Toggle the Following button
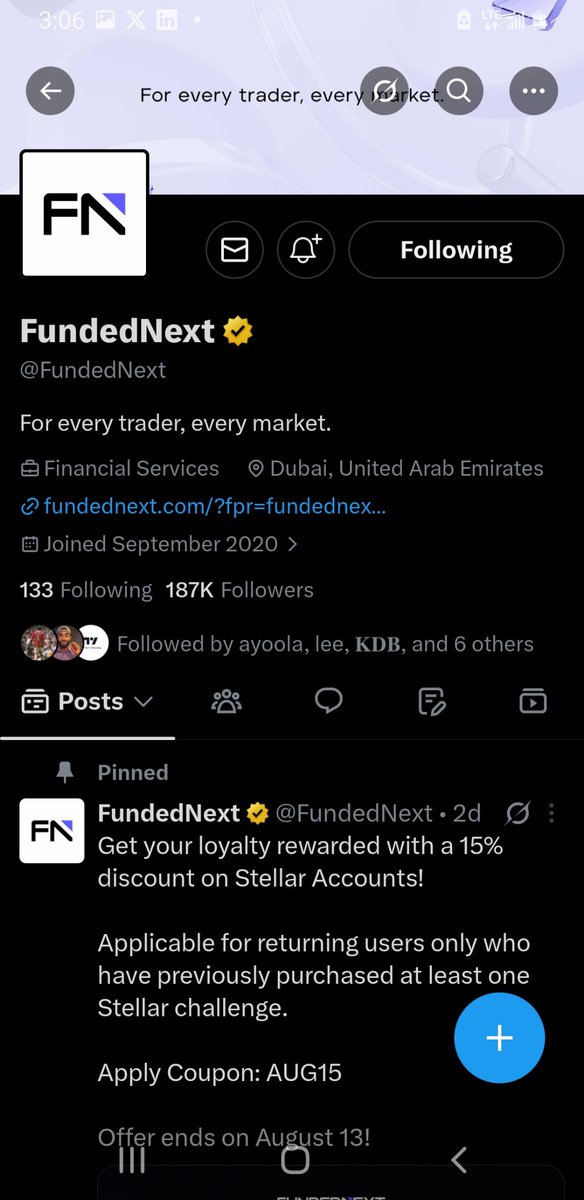584x1200 pixels. (x=456, y=250)
